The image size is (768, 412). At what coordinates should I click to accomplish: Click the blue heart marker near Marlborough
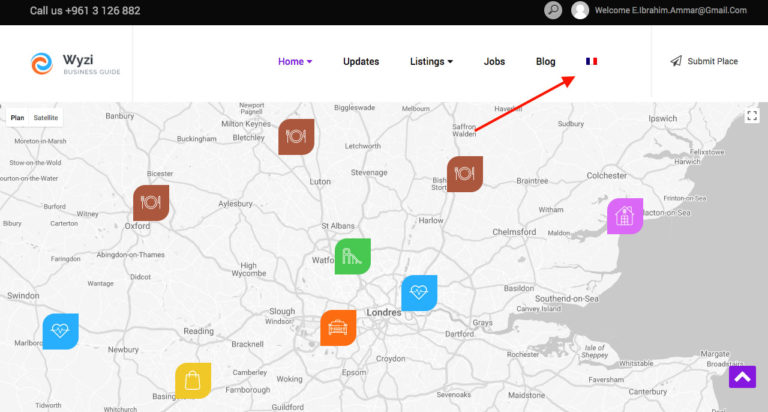click(60, 331)
